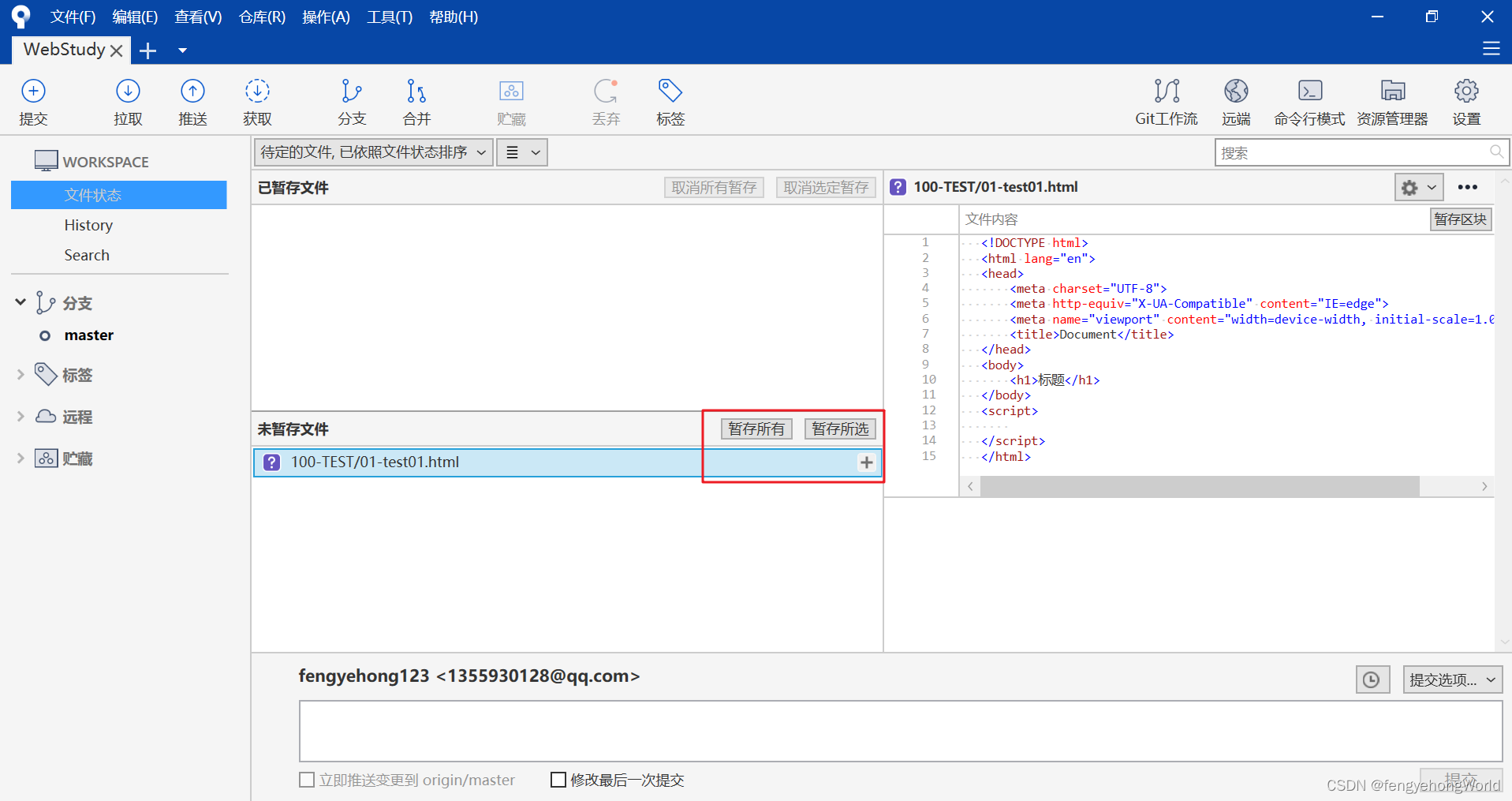1512x801 pixels.
Task: Click the 暂存所有 button
Action: point(756,429)
